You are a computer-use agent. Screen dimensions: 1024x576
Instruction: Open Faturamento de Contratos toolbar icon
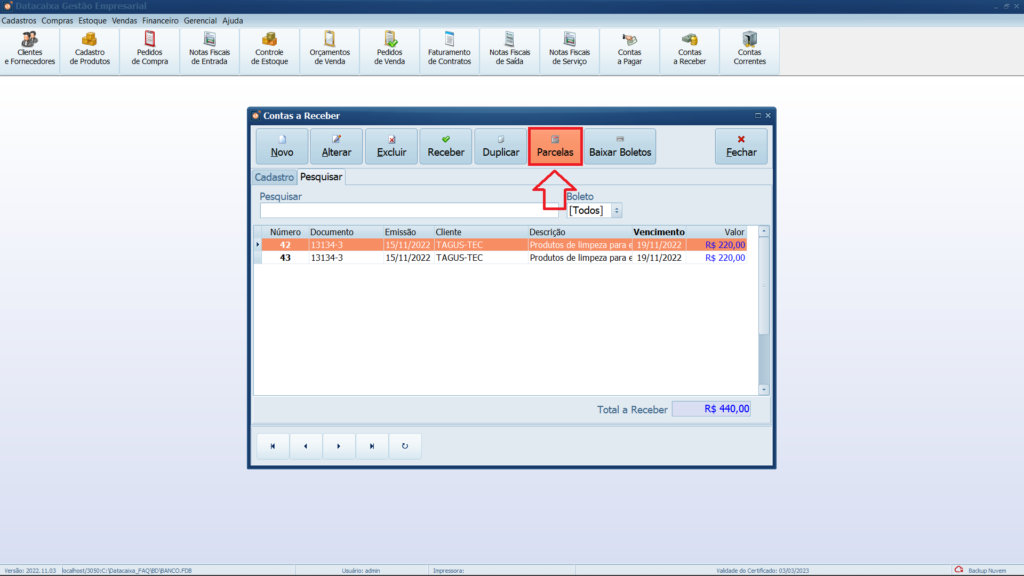tap(449, 50)
